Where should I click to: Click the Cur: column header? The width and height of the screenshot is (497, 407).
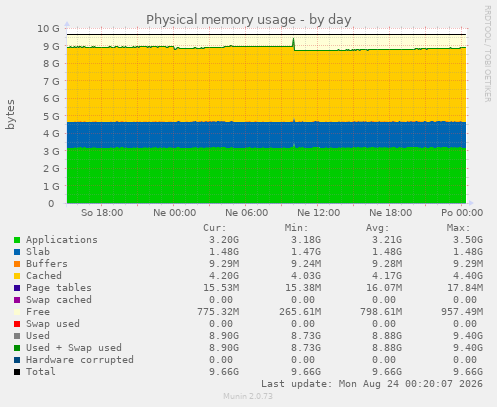click(215, 228)
